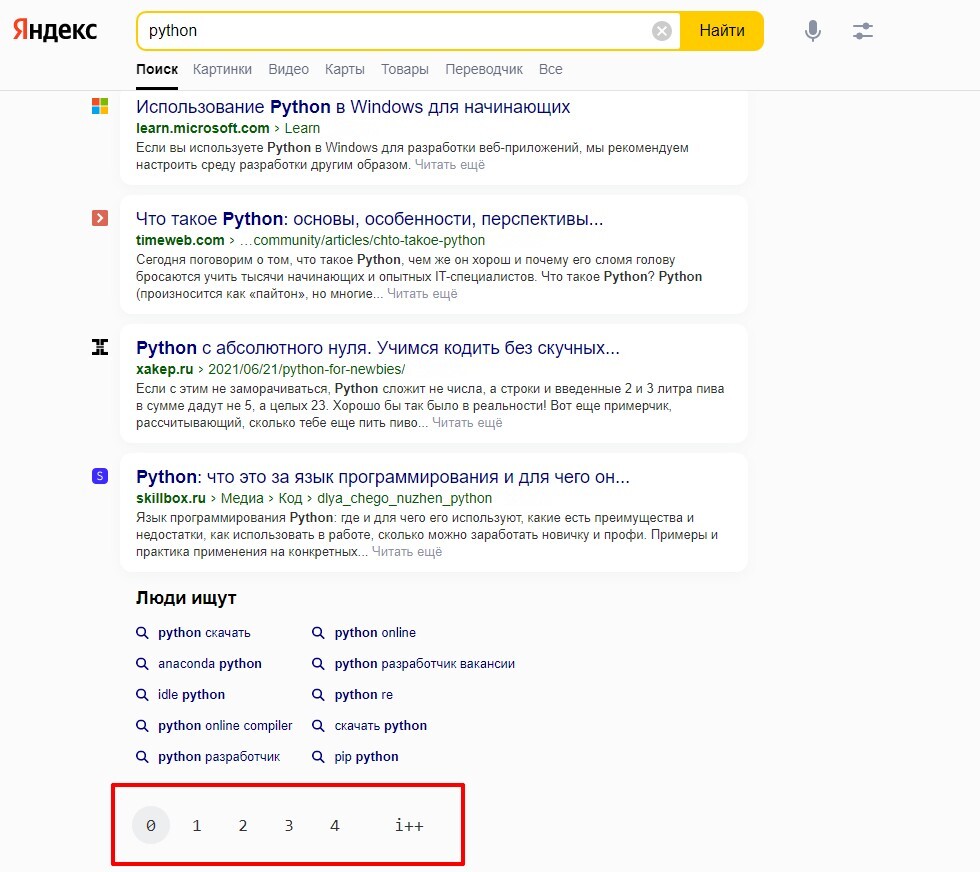The height and width of the screenshot is (872, 980).
Task: Open result Python: что это за язык программирования
Action: [382, 477]
